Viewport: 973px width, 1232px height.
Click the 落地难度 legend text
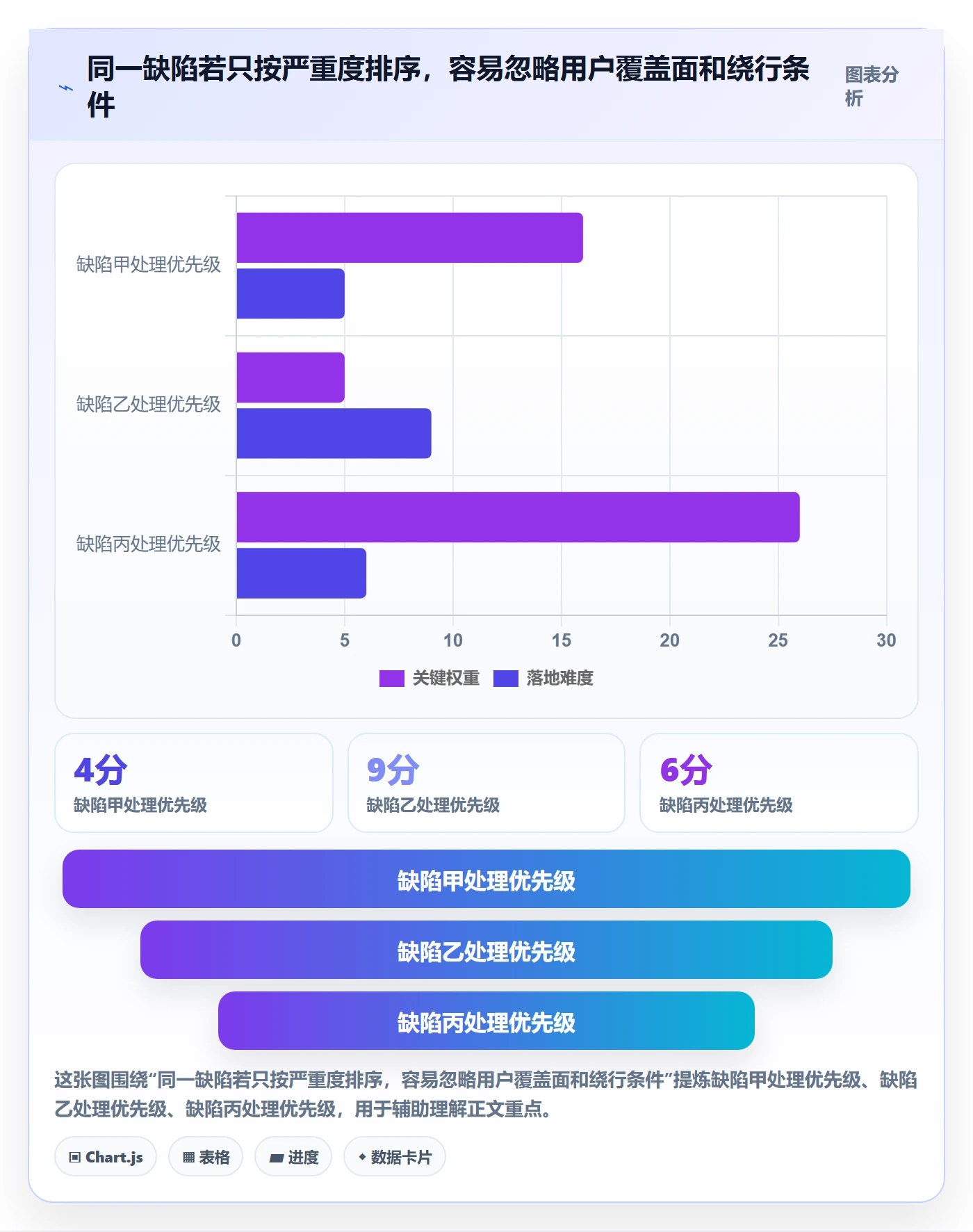click(x=560, y=679)
